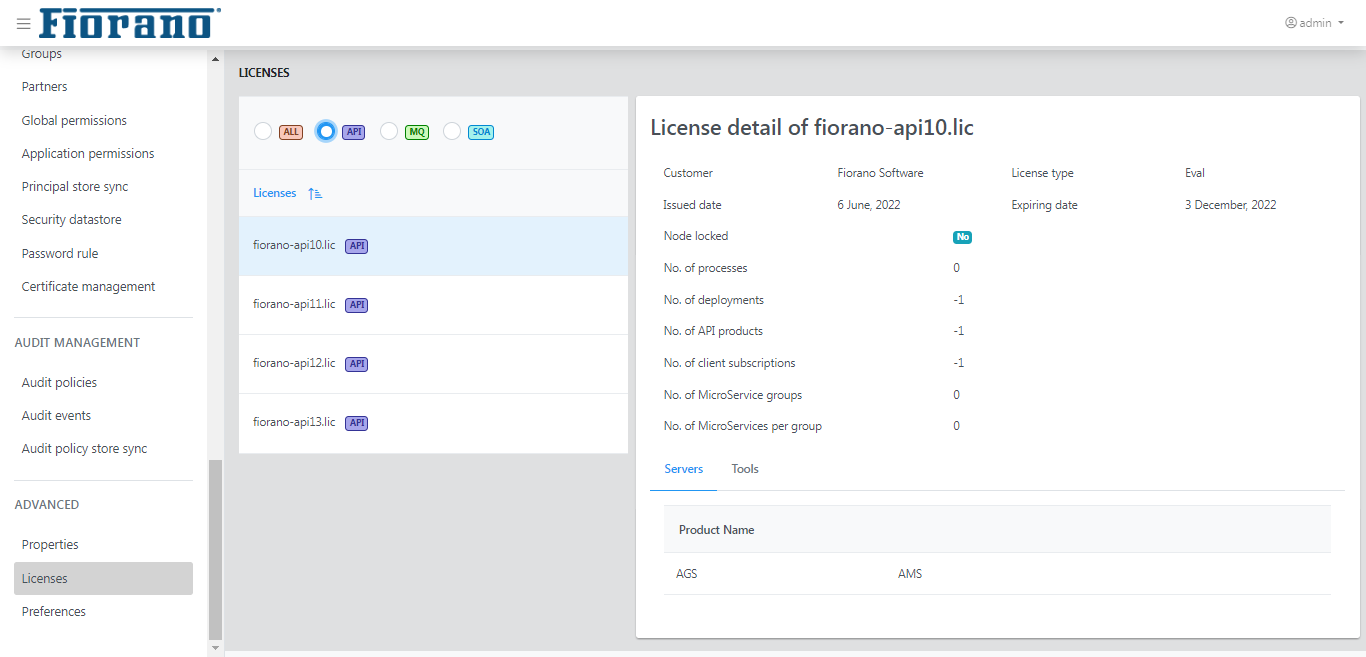Click the AUDIT MANAGEMENT section header

tap(77, 343)
